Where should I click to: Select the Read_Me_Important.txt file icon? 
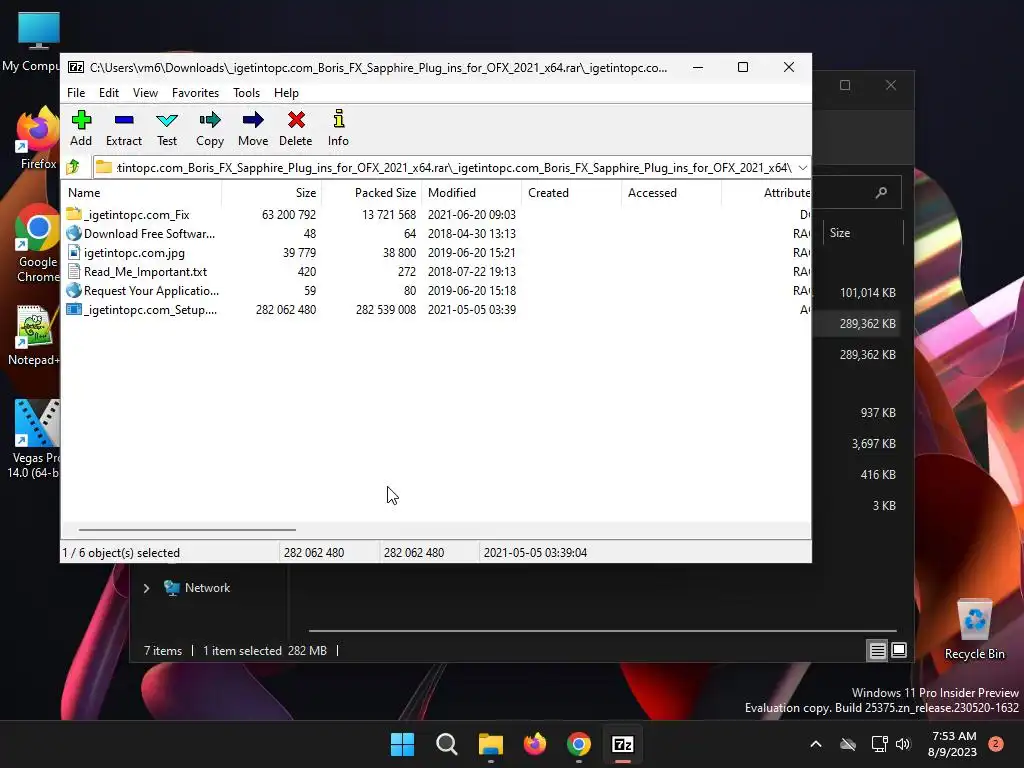click(74, 271)
